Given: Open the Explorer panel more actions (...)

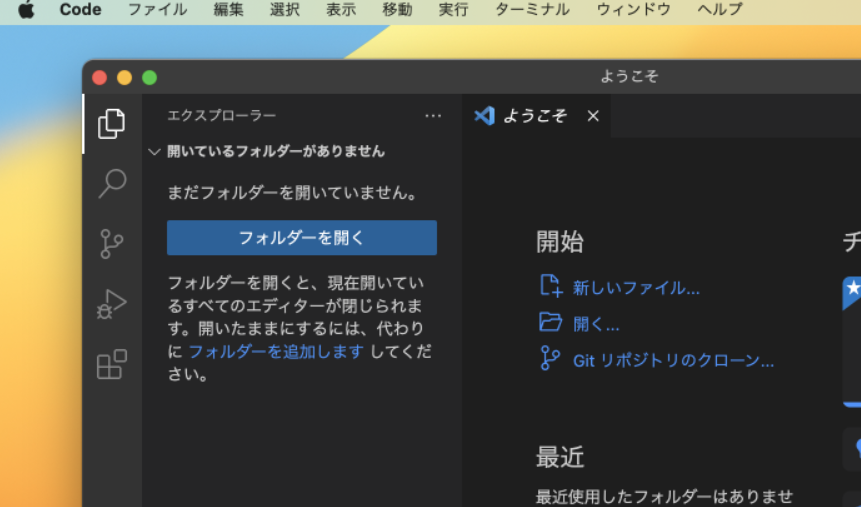Looking at the screenshot, I should (x=433, y=116).
